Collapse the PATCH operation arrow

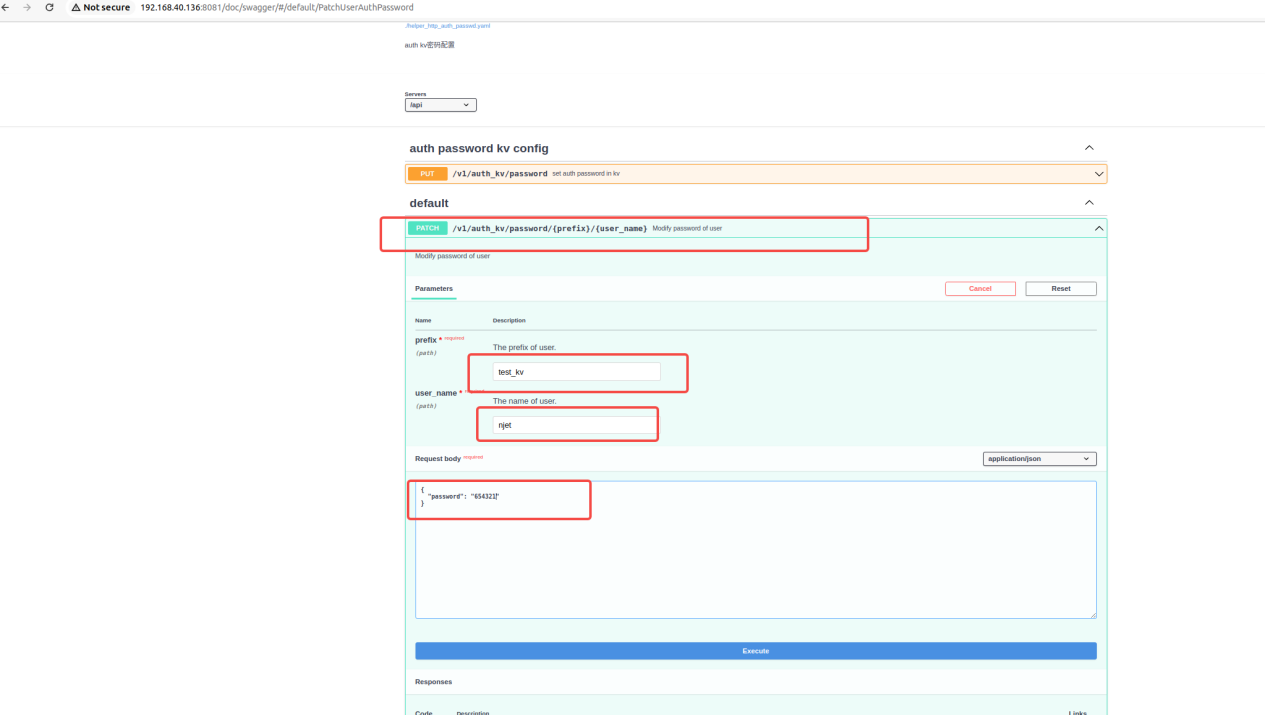[1098, 229]
